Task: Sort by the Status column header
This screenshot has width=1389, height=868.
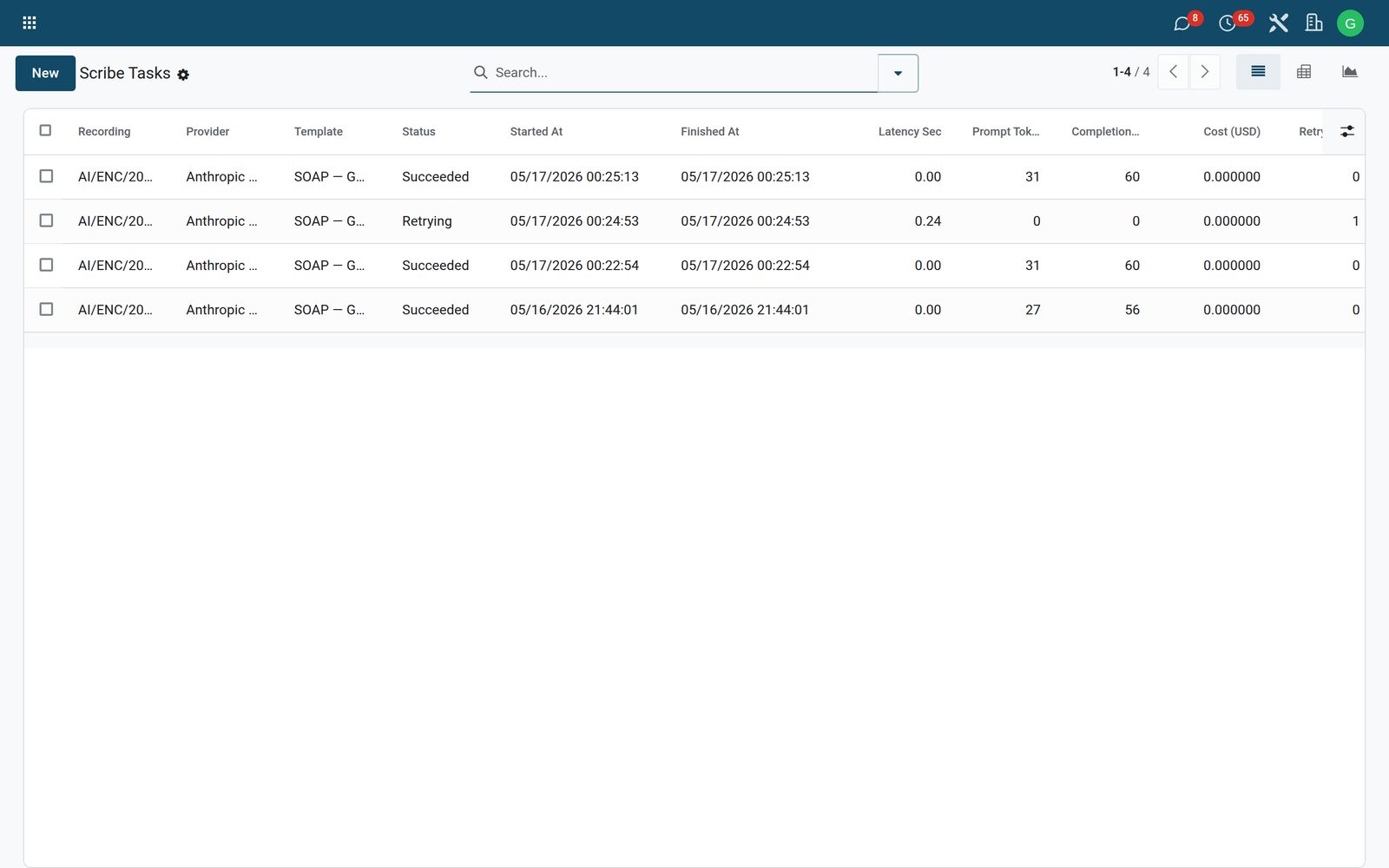Action: coord(418,132)
